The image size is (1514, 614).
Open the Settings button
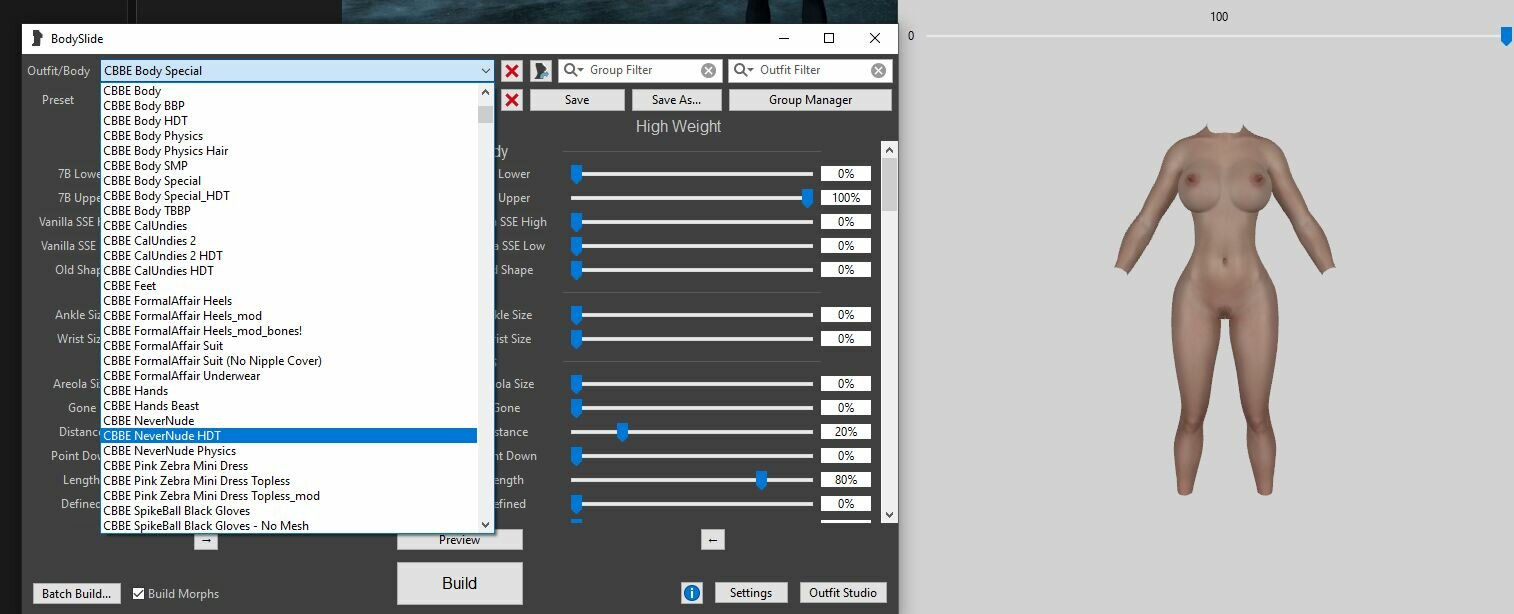click(x=750, y=593)
